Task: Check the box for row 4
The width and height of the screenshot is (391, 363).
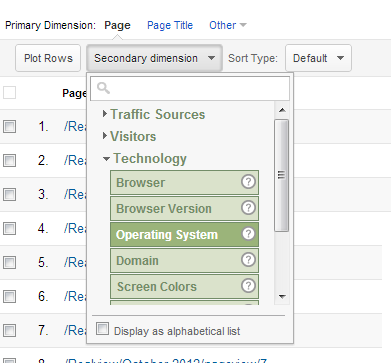Action: click(x=9, y=228)
